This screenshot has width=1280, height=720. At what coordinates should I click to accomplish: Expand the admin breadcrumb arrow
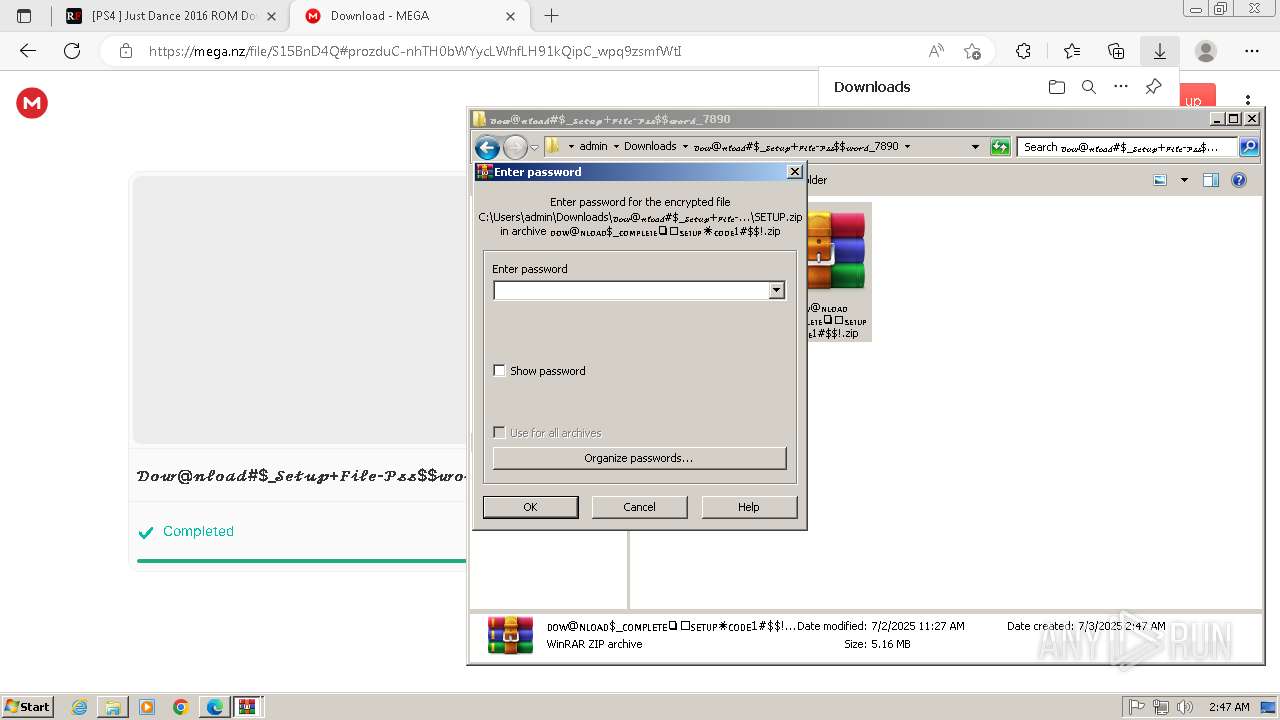point(616,146)
